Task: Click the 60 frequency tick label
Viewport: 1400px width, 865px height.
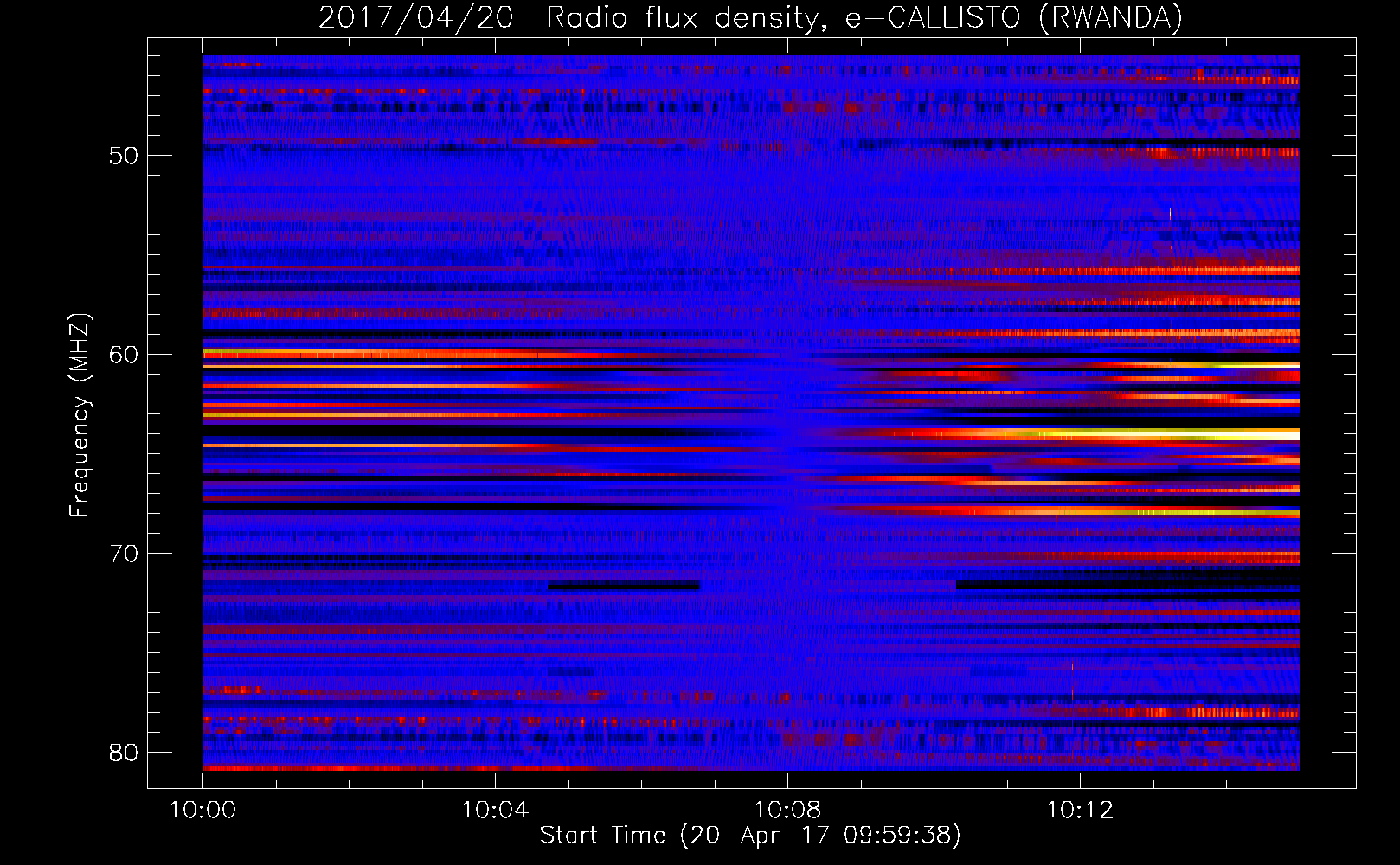Action: [124, 355]
